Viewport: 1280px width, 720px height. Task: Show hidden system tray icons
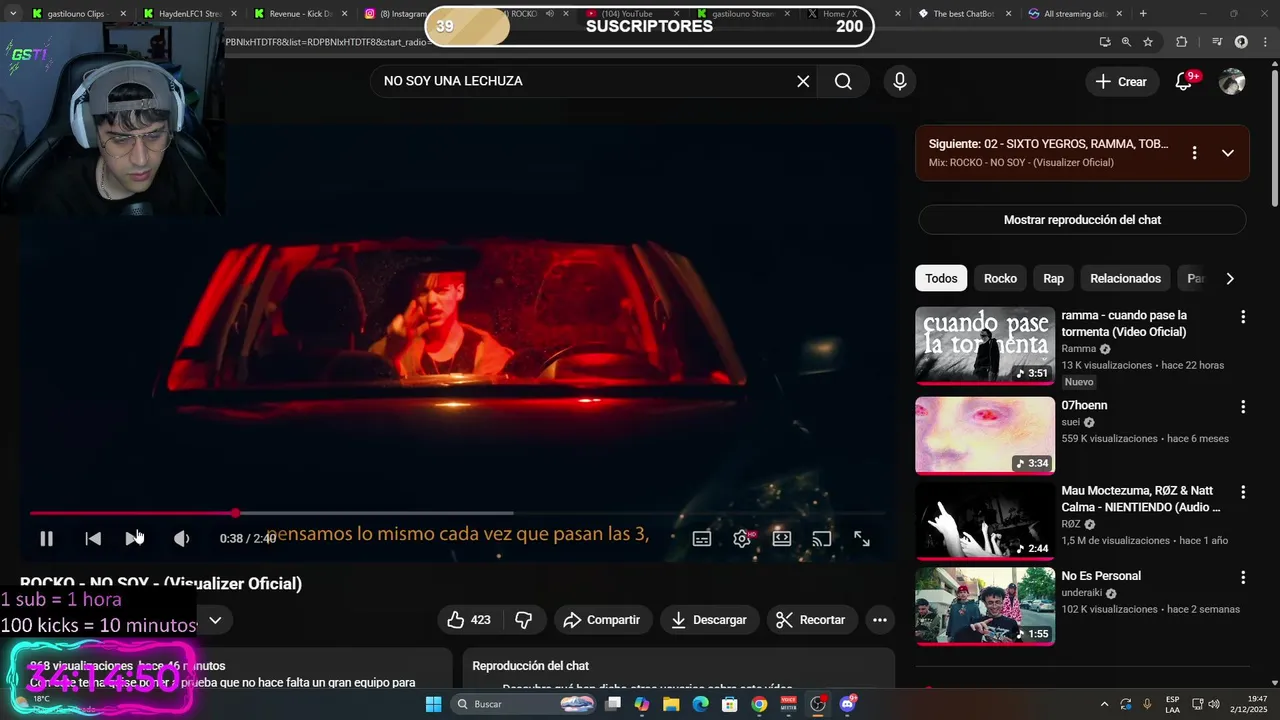(1104, 704)
